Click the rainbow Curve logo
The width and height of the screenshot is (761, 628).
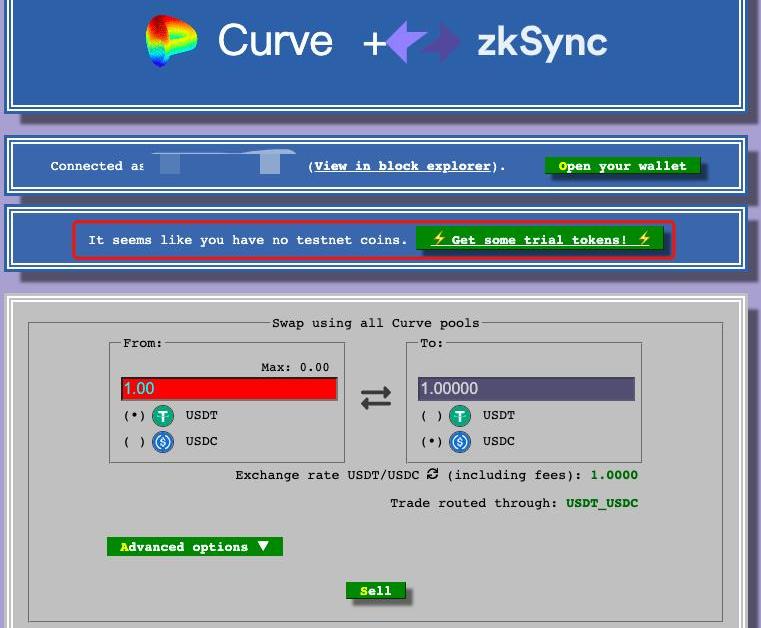172,41
